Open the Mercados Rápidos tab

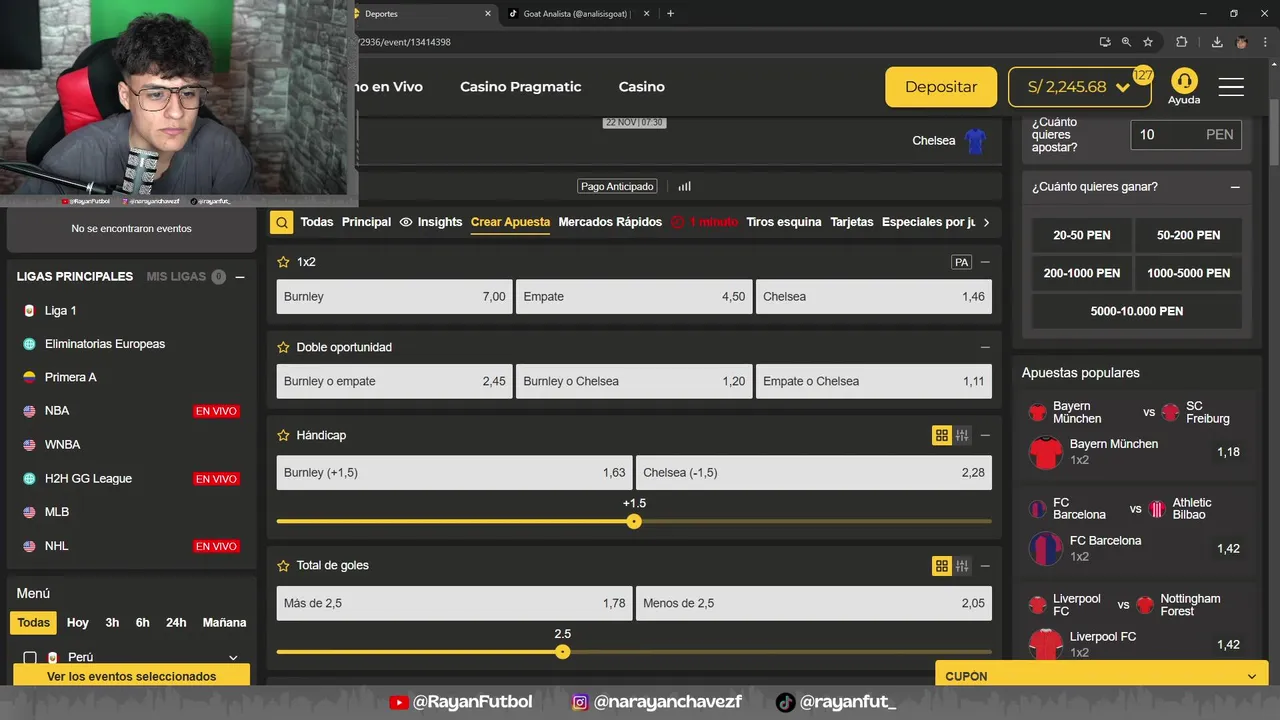pos(610,222)
